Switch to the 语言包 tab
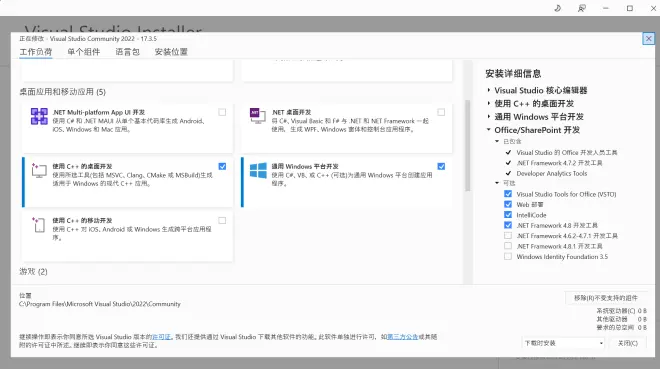This screenshot has height=369, width=660. [128, 52]
